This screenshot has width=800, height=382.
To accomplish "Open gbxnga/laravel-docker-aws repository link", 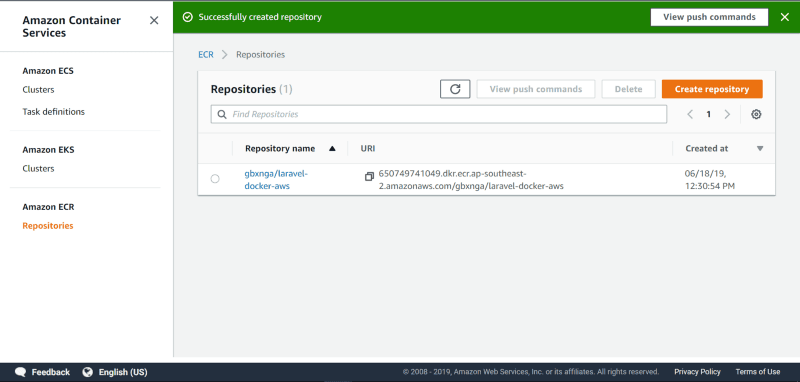I will [276, 180].
